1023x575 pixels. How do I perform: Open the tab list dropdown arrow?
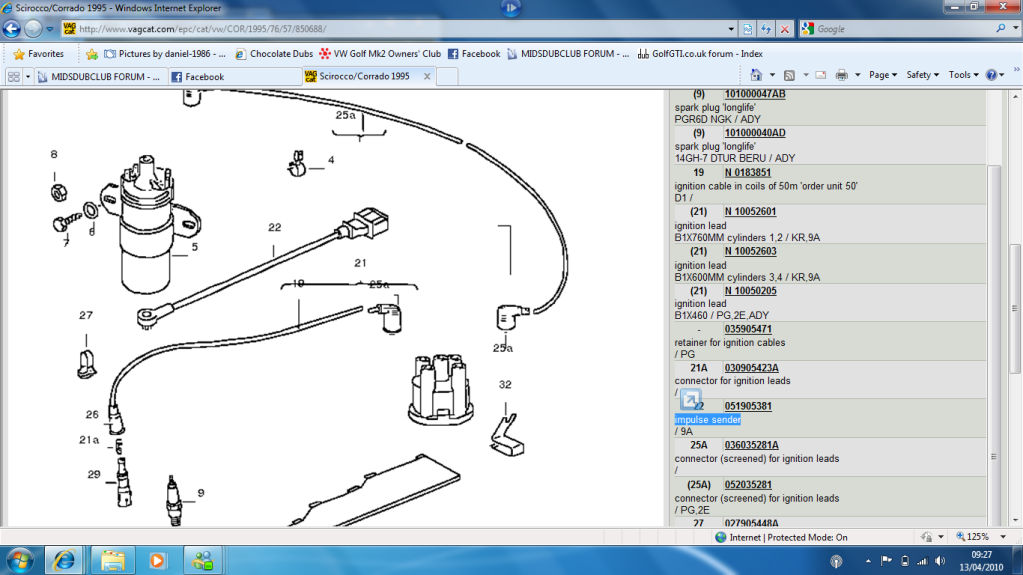tap(28, 77)
